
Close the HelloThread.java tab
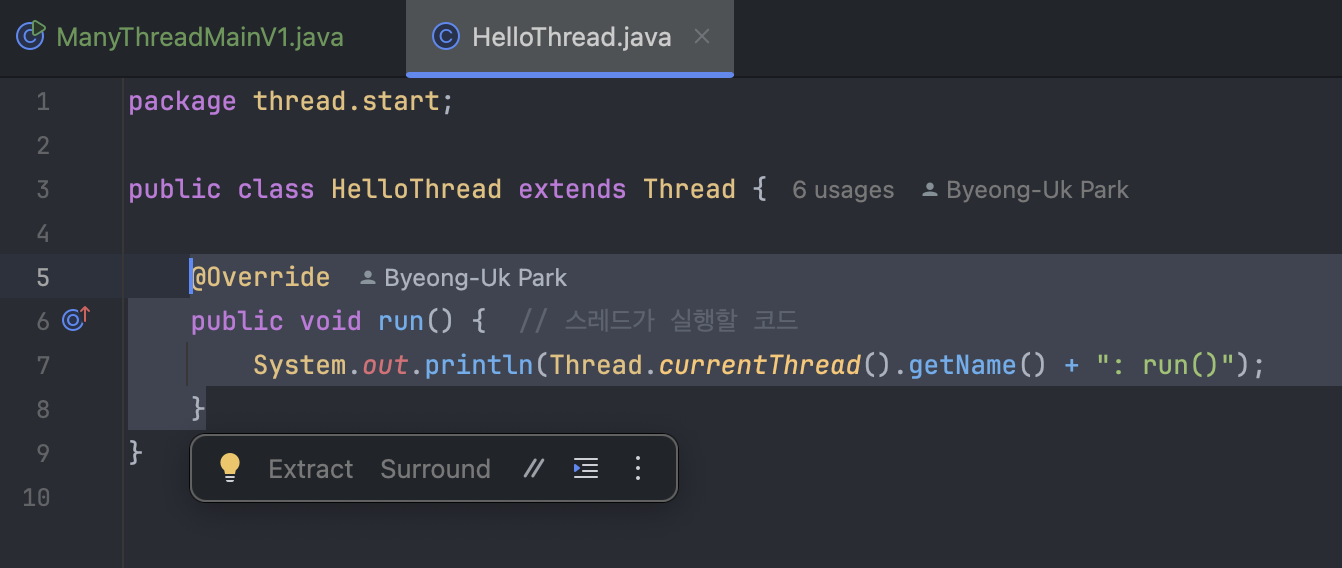[x=702, y=37]
